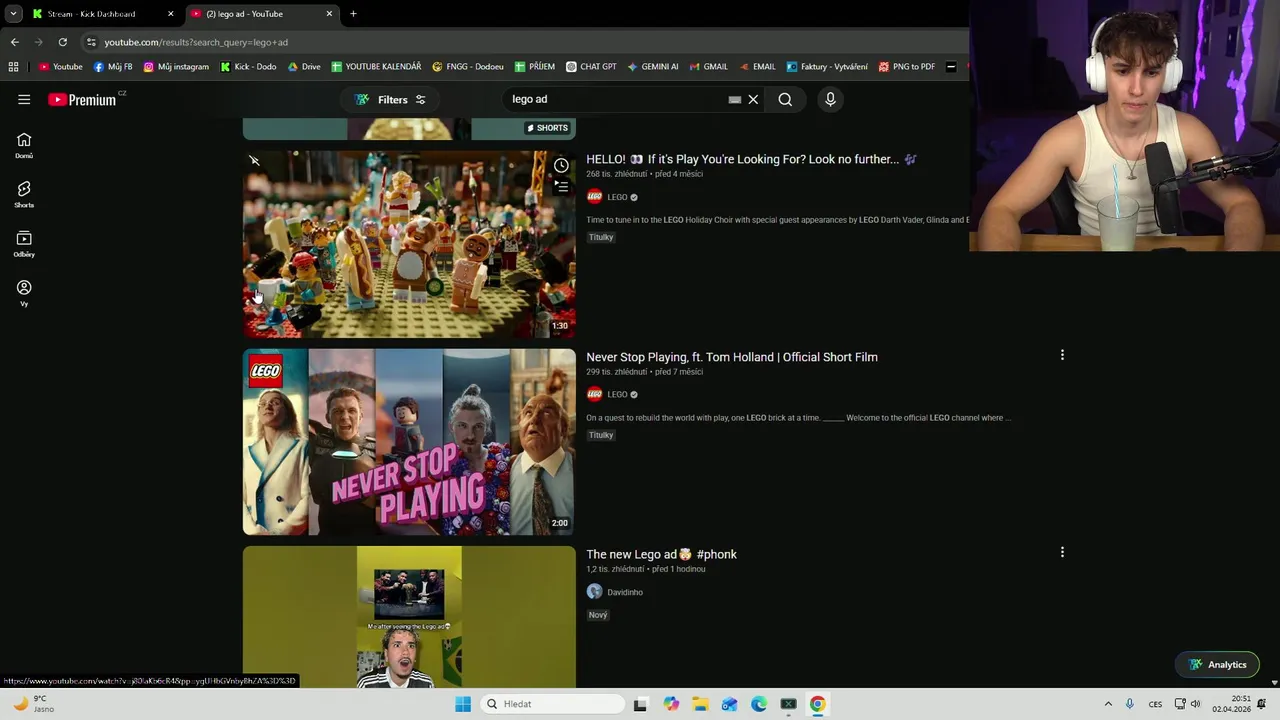This screenshot has height=720, width=1280.
Task: Open the YouTube hamburger guide menu
Action: (x=24, y=99)
